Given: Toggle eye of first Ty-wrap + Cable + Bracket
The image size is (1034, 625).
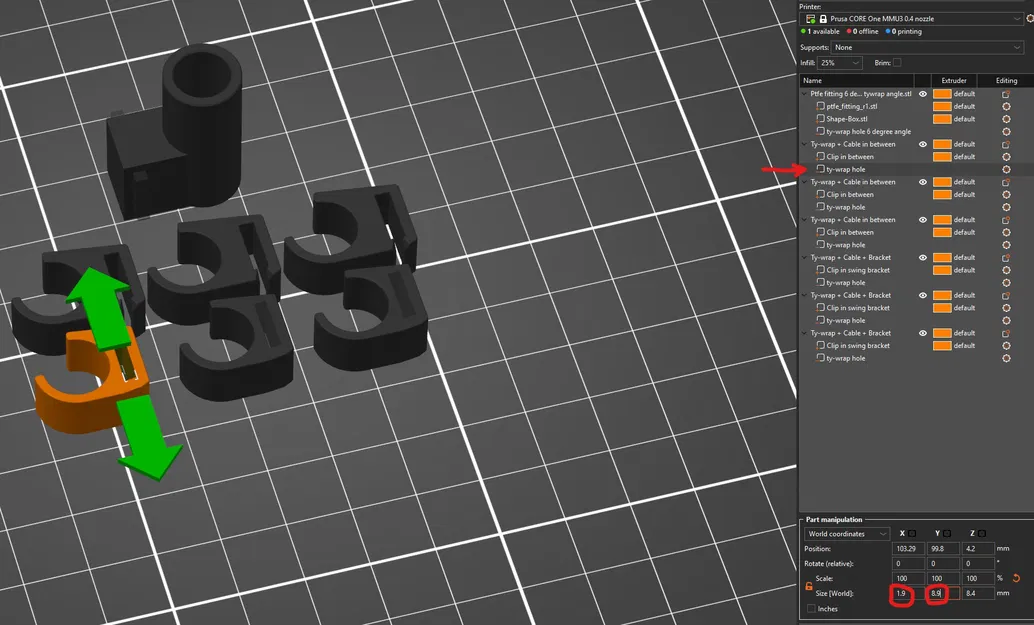Looking at the screenshot, I should 923,258.
